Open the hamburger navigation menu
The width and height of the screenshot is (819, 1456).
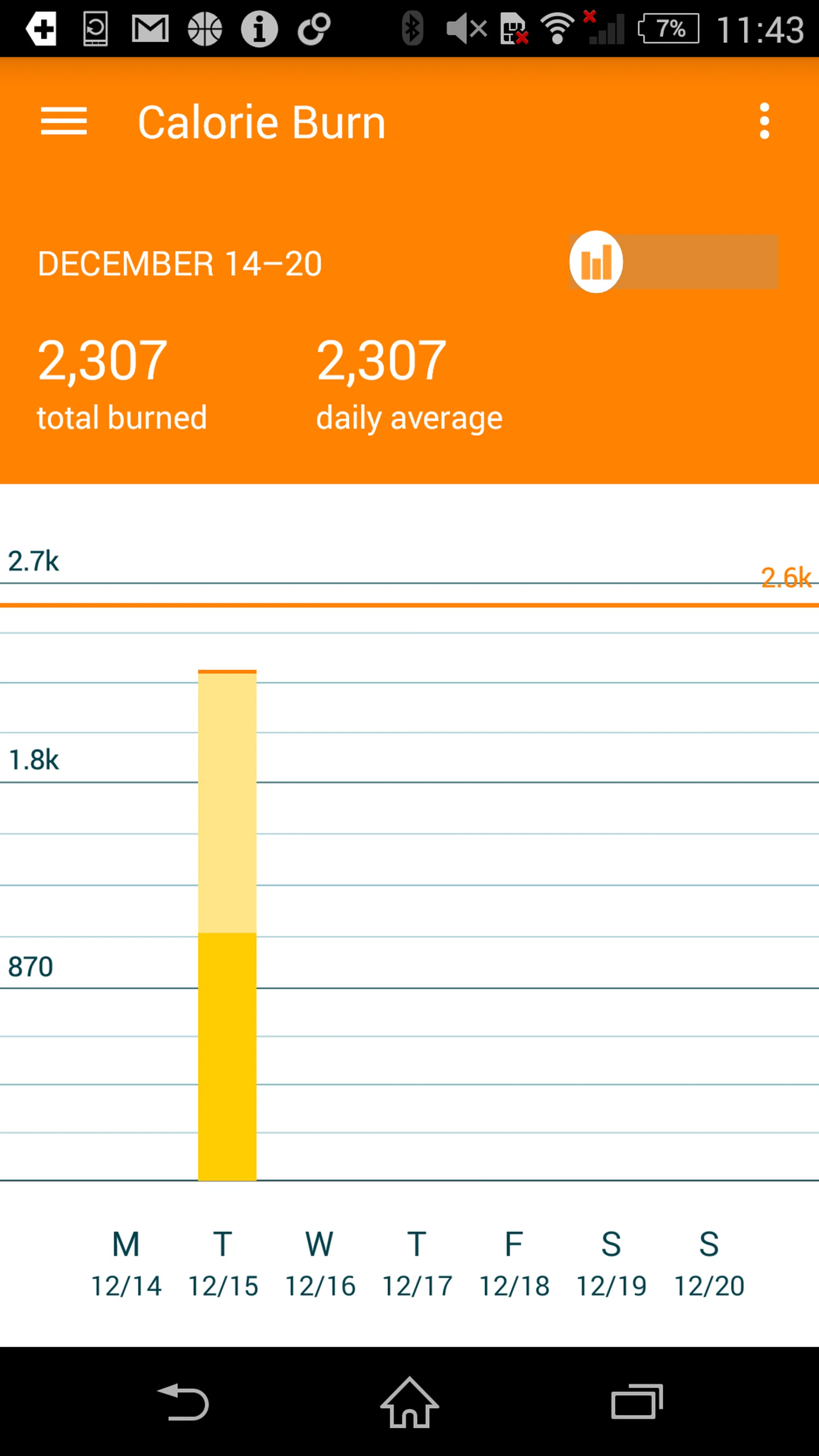(x=64, y=121)
